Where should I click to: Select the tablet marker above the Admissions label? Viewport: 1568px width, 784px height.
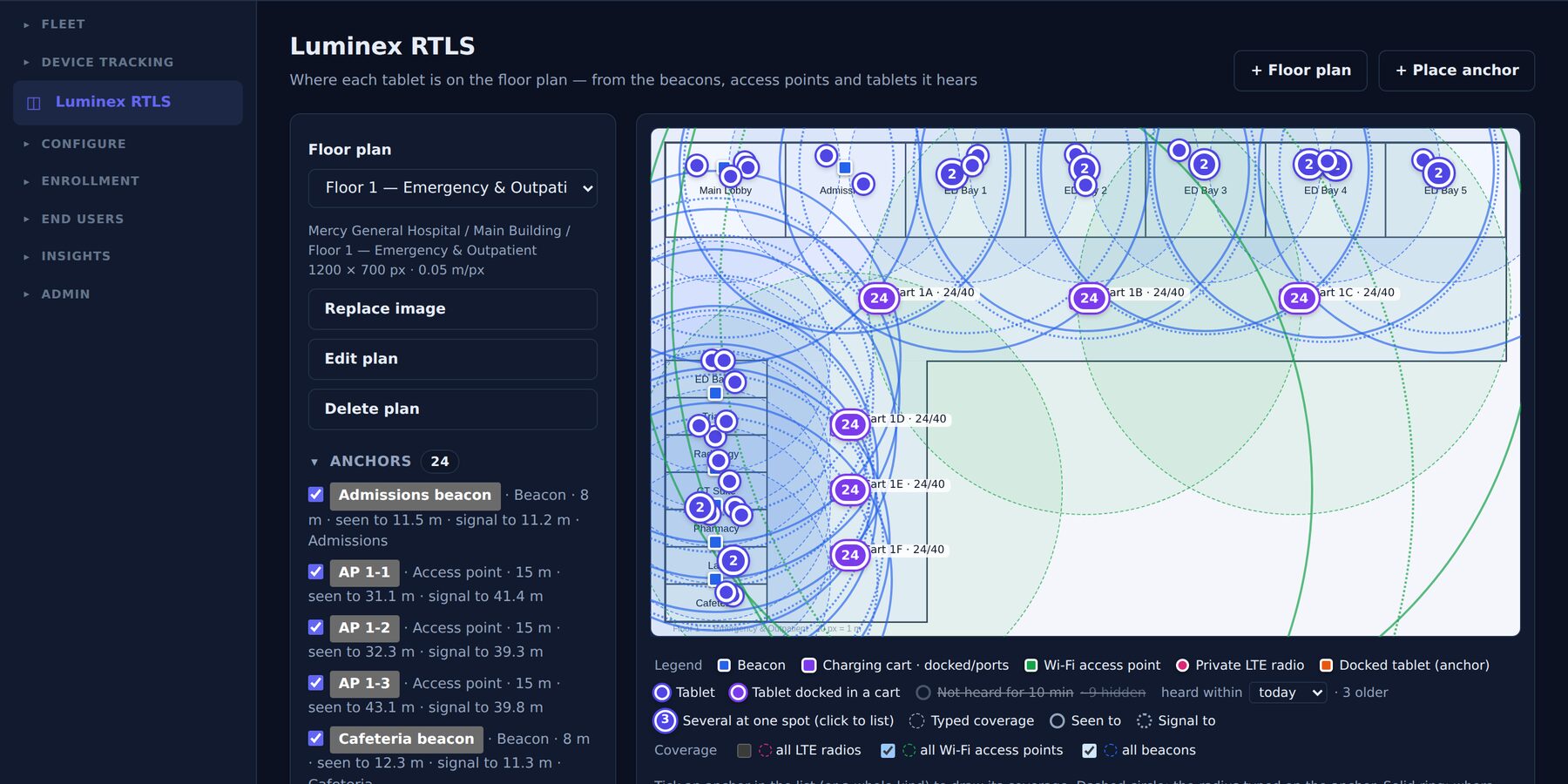826,156
